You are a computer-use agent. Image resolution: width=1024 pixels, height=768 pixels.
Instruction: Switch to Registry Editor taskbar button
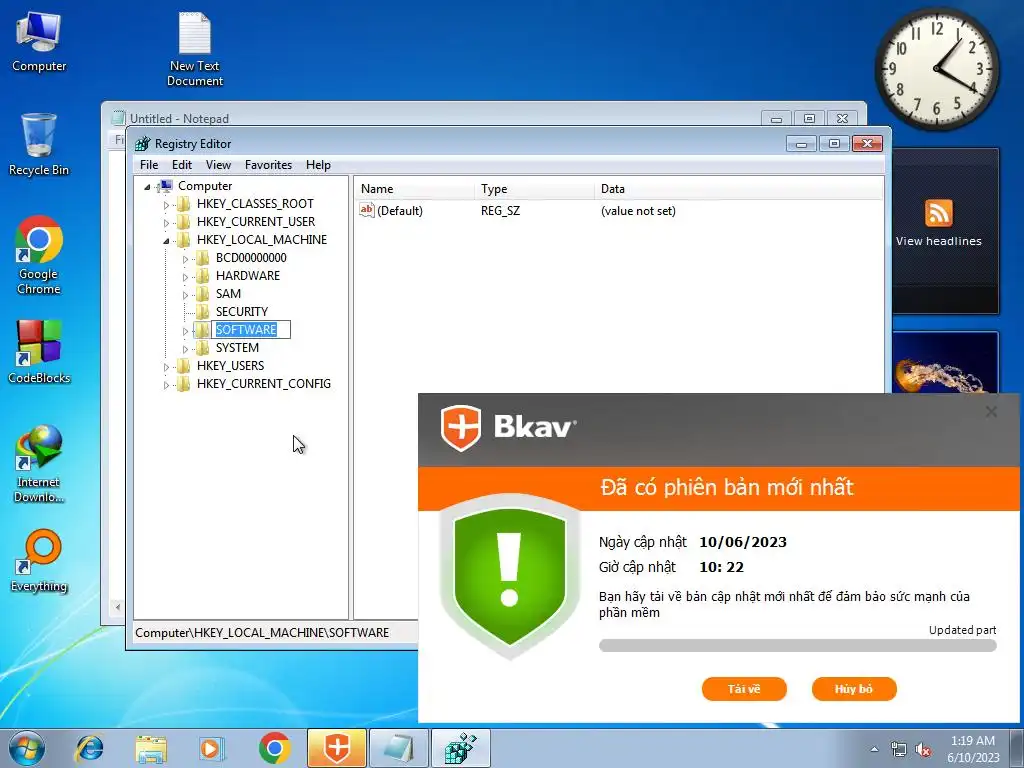460,748
